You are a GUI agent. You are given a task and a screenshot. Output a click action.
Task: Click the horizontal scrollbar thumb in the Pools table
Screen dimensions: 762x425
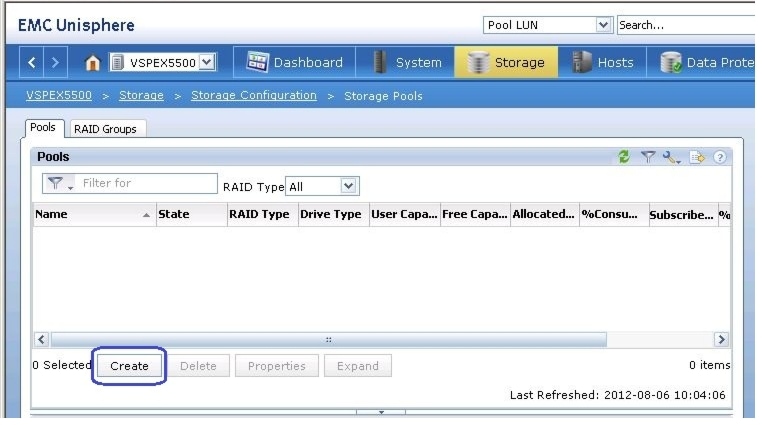(329, 340)
